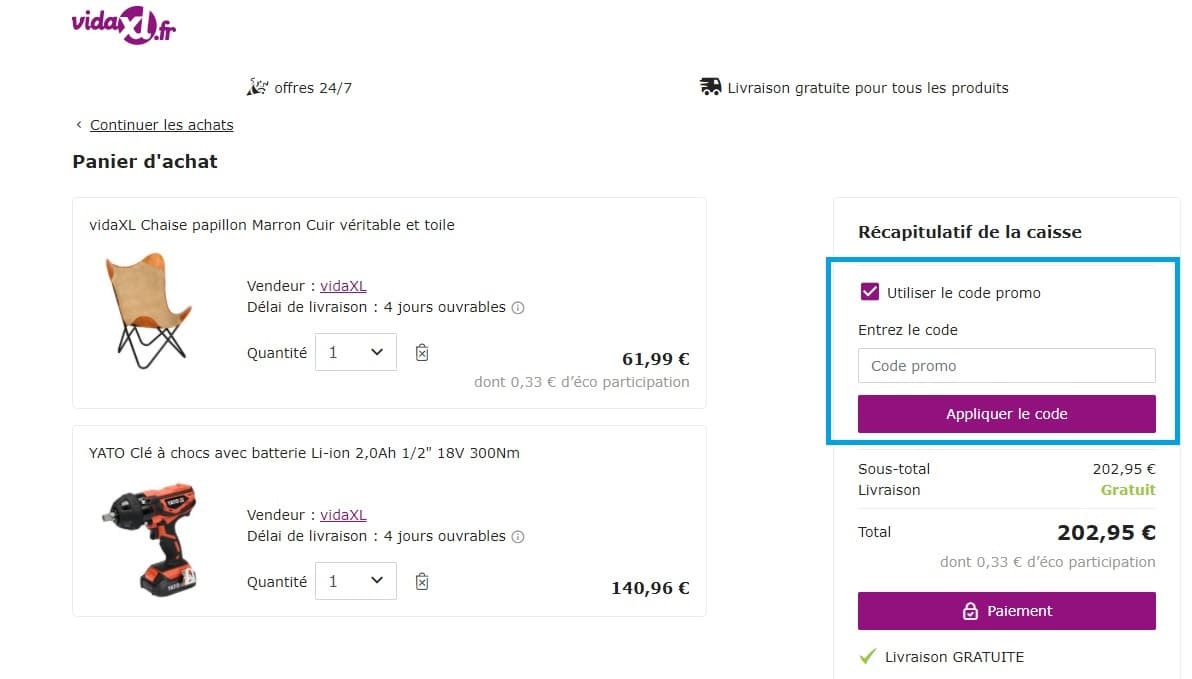Click the Code promo input field
Screen dimensions: 1192x679
[1006, 365]
